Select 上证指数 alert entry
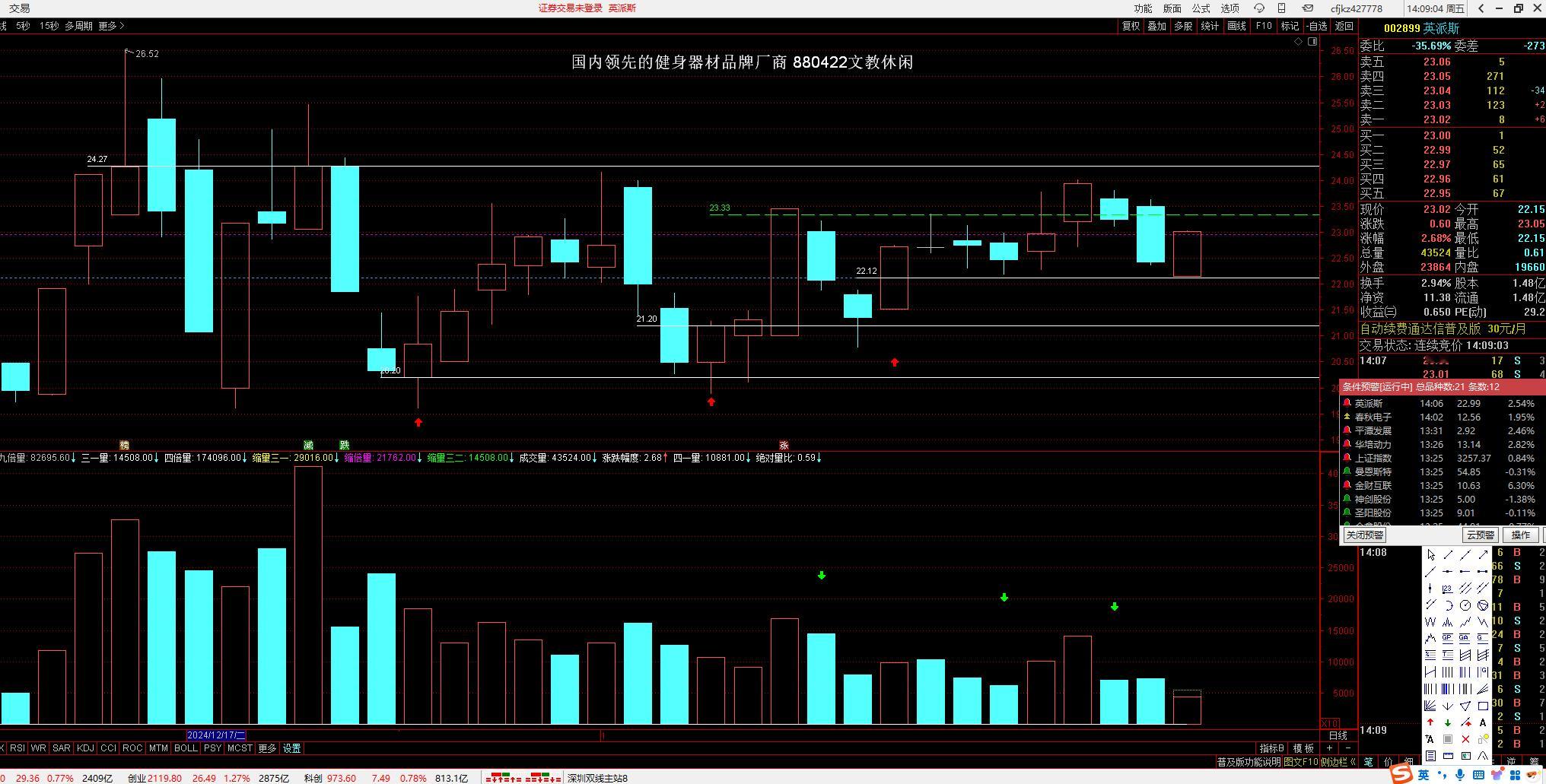 (1443, 459)
